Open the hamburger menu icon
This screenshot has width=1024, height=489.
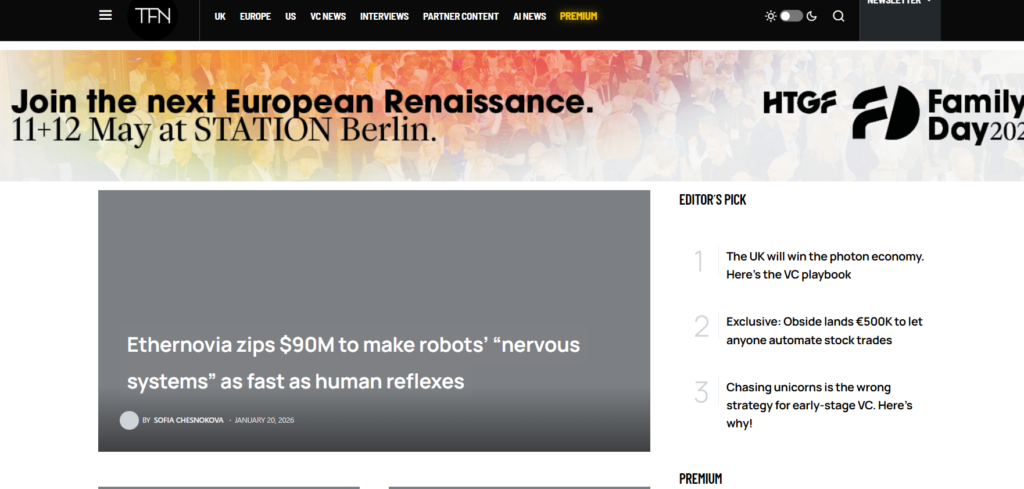(x=105, y=15)
